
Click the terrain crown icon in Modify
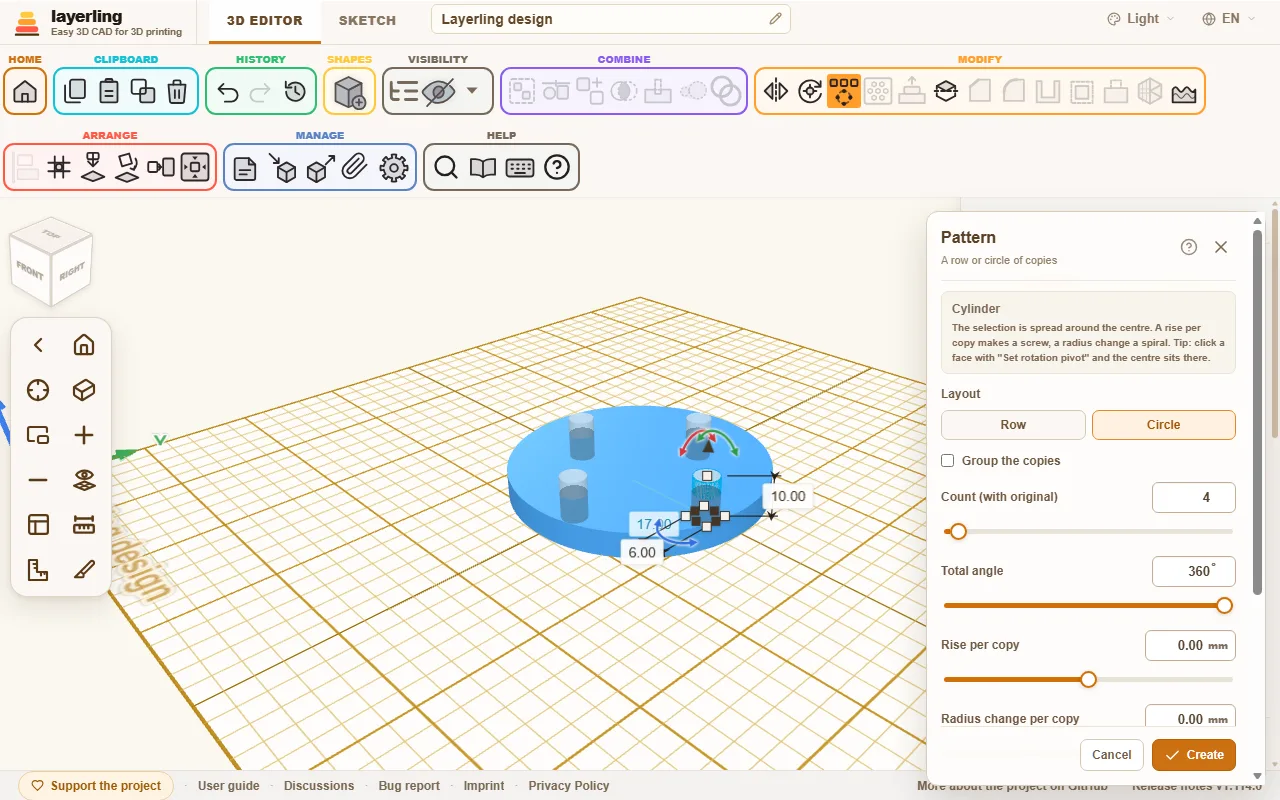(1184, 92)
